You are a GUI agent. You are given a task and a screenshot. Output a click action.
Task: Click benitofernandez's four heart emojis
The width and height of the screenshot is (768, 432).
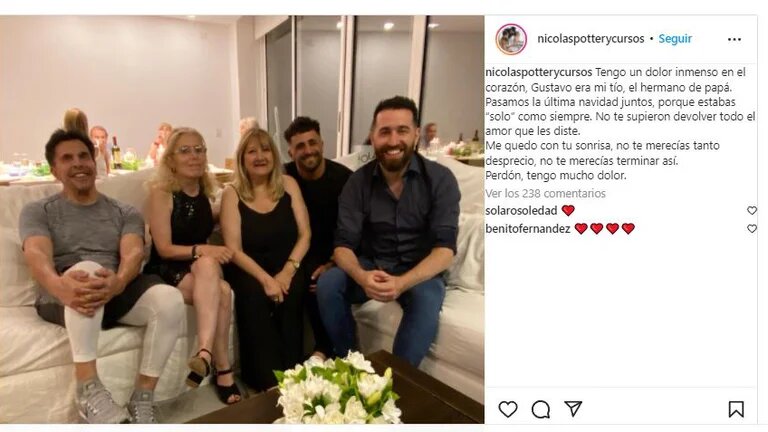tap(604, 229)
